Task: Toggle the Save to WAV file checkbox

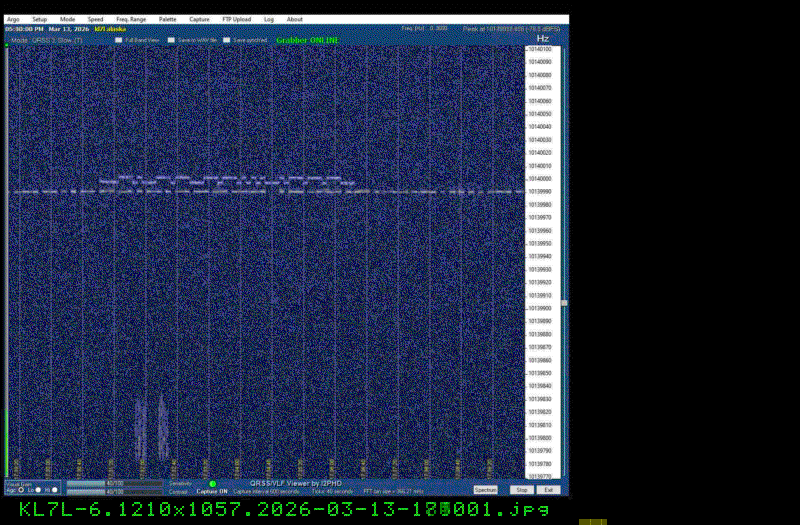Action: coord(171,40)
